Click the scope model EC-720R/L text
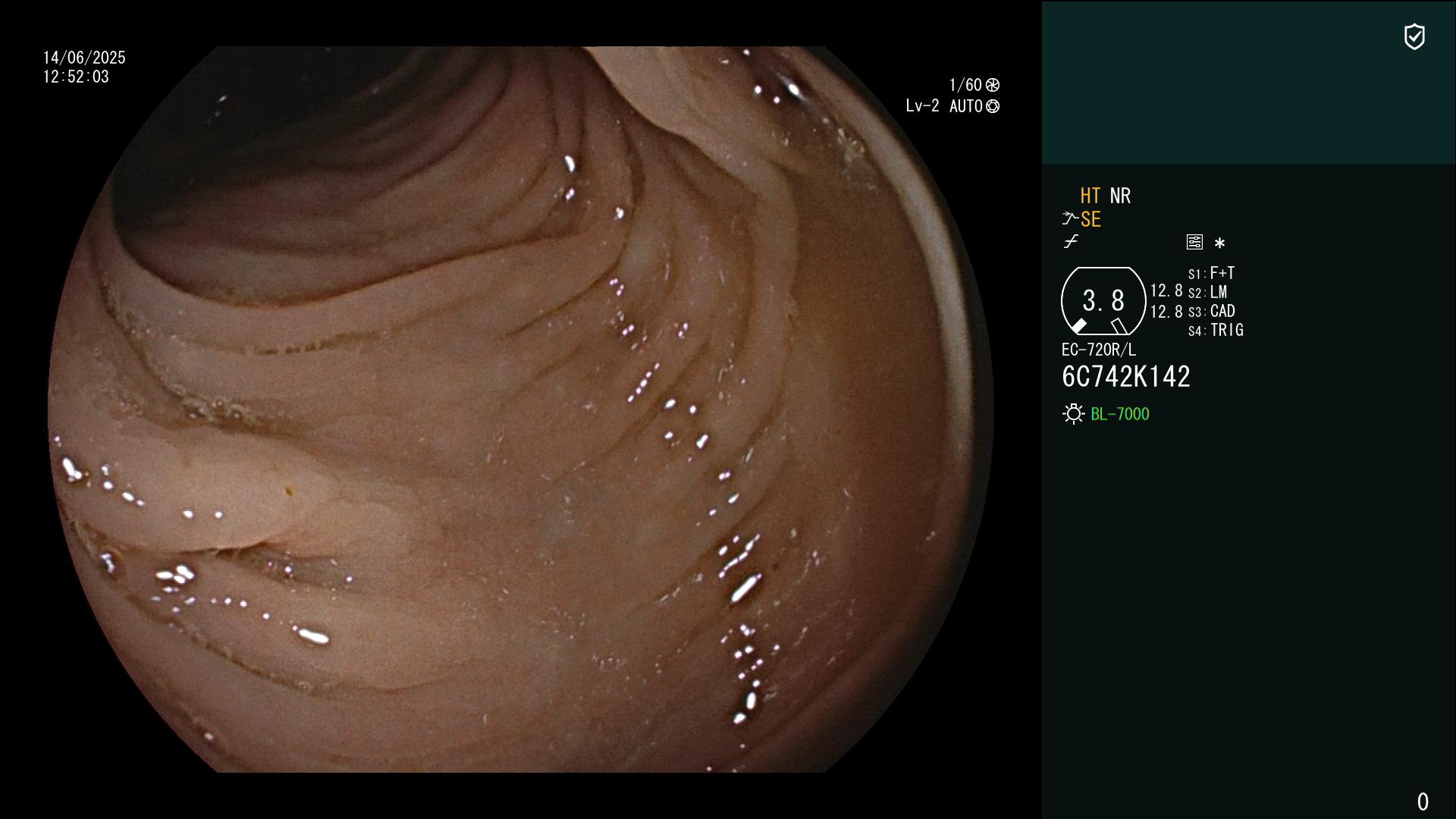The width and height of the screenshot is (1456, 819). 1099,350
